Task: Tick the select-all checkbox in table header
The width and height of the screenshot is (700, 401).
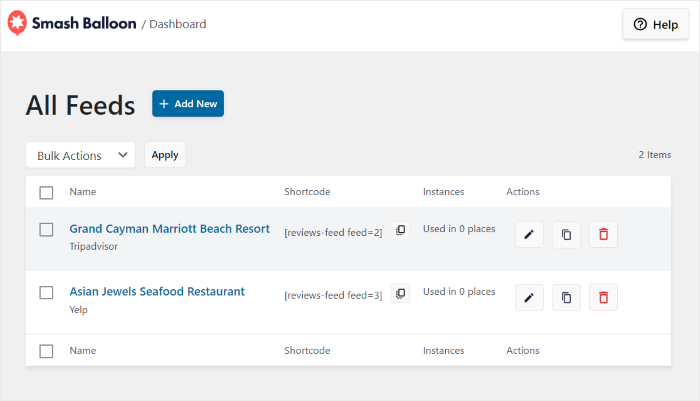Action: (x=46, y=192)
